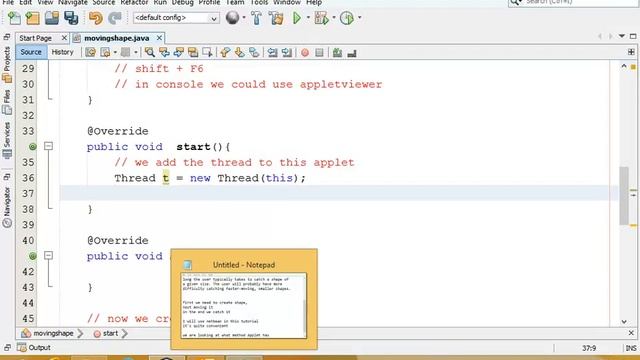Switch to the History view
The height and width of the screenshot is (360, 640).
(62, 52)
